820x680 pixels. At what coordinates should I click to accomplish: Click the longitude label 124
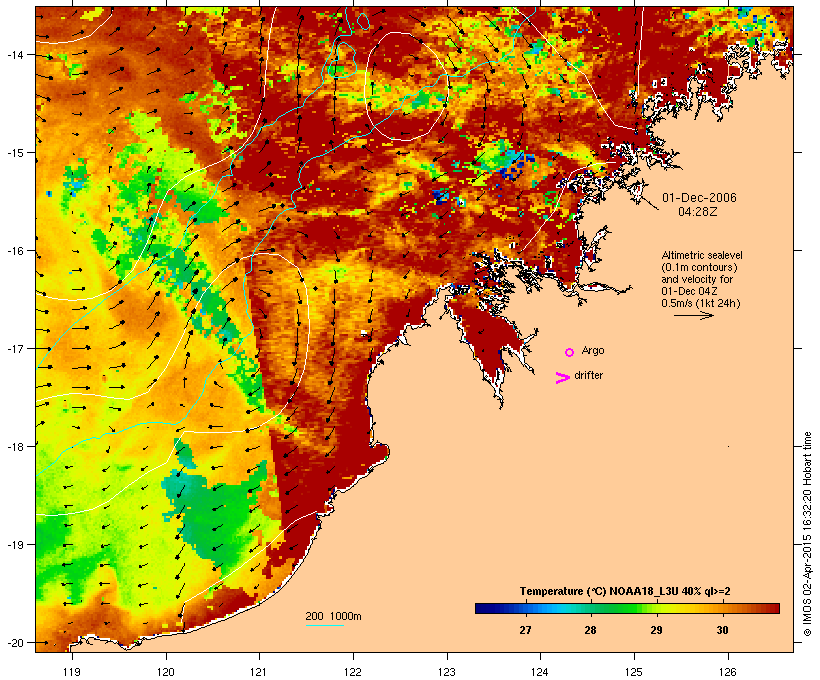click(540, 672)
